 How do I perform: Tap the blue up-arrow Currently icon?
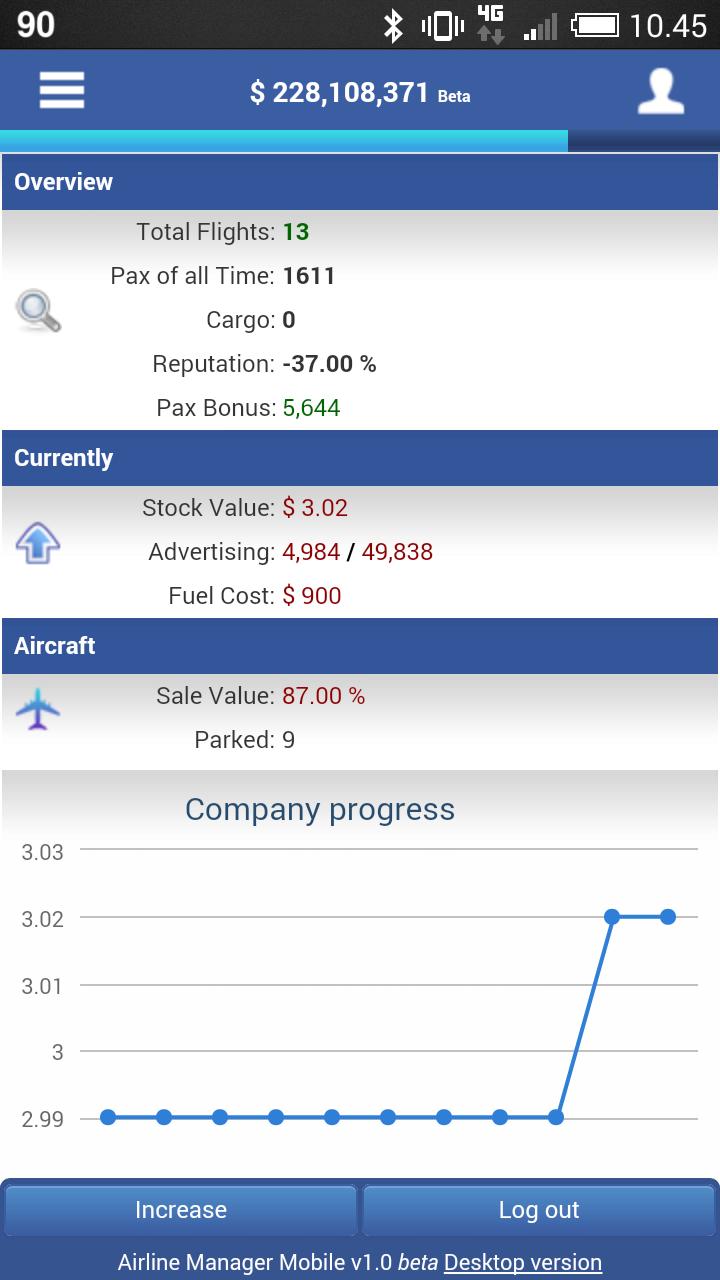(38, 544)
